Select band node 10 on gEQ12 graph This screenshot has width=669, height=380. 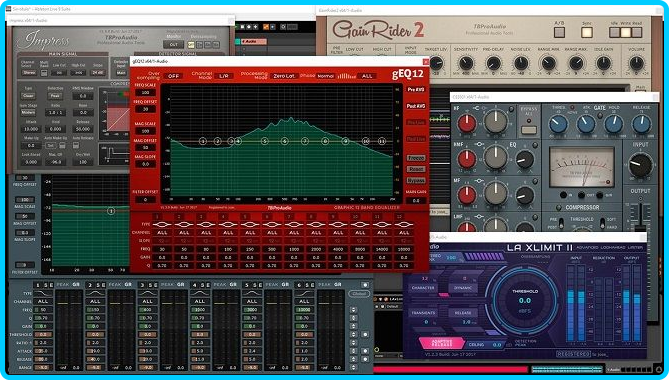pyautogui.click(x=366, y=141)
